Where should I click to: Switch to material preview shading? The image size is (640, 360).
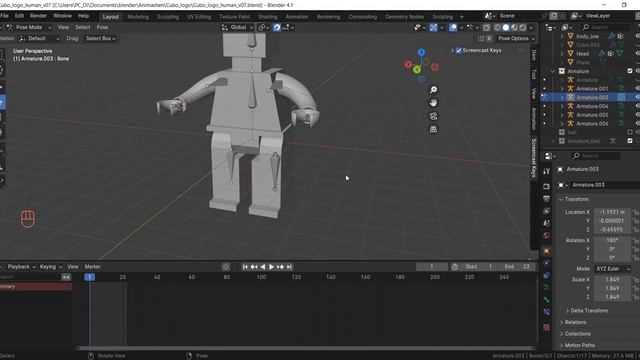(x=514, y=27)
